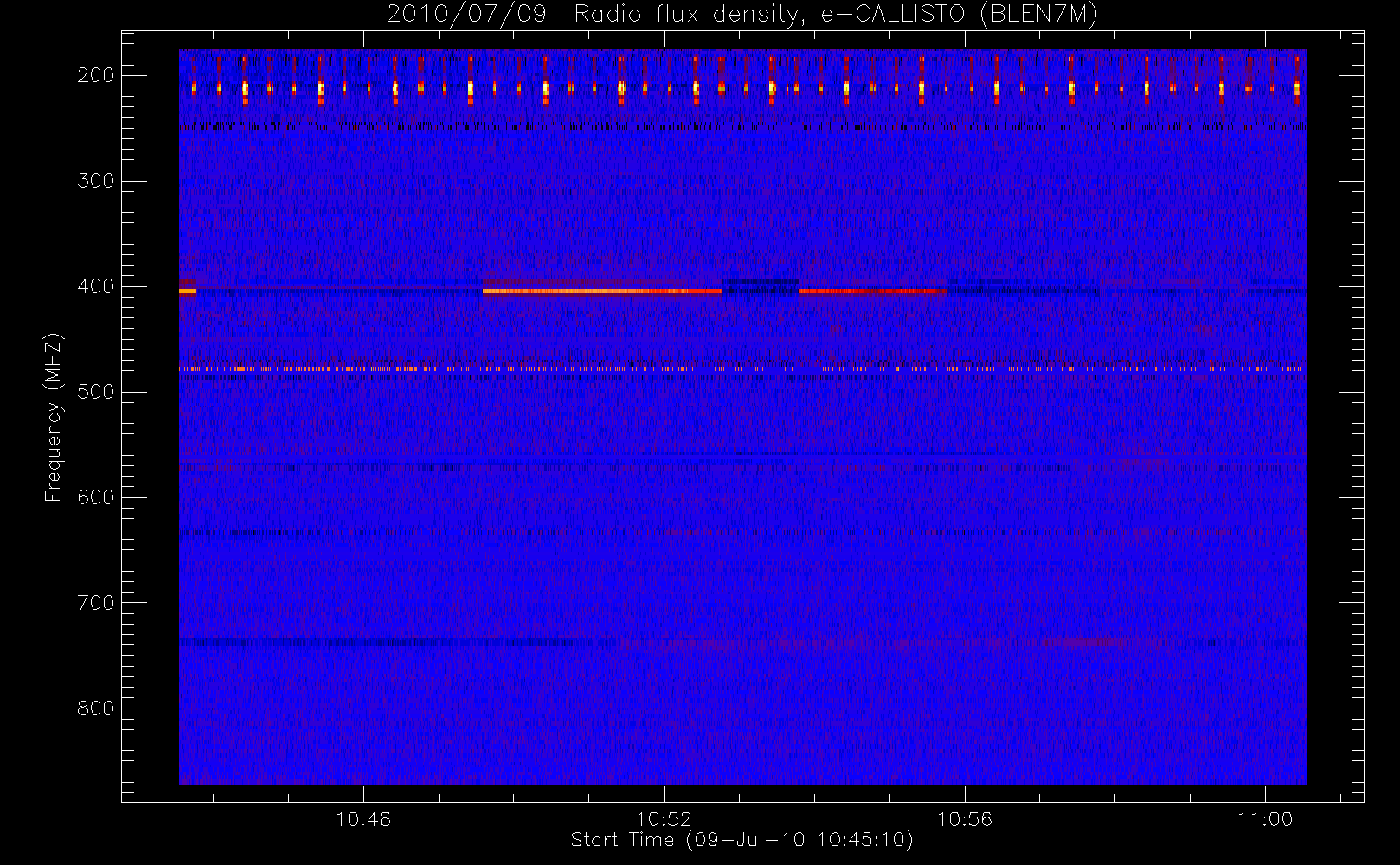Click the 600 frequency tick label
This screenshot has height=865, width=1400.
click(96, 497)
